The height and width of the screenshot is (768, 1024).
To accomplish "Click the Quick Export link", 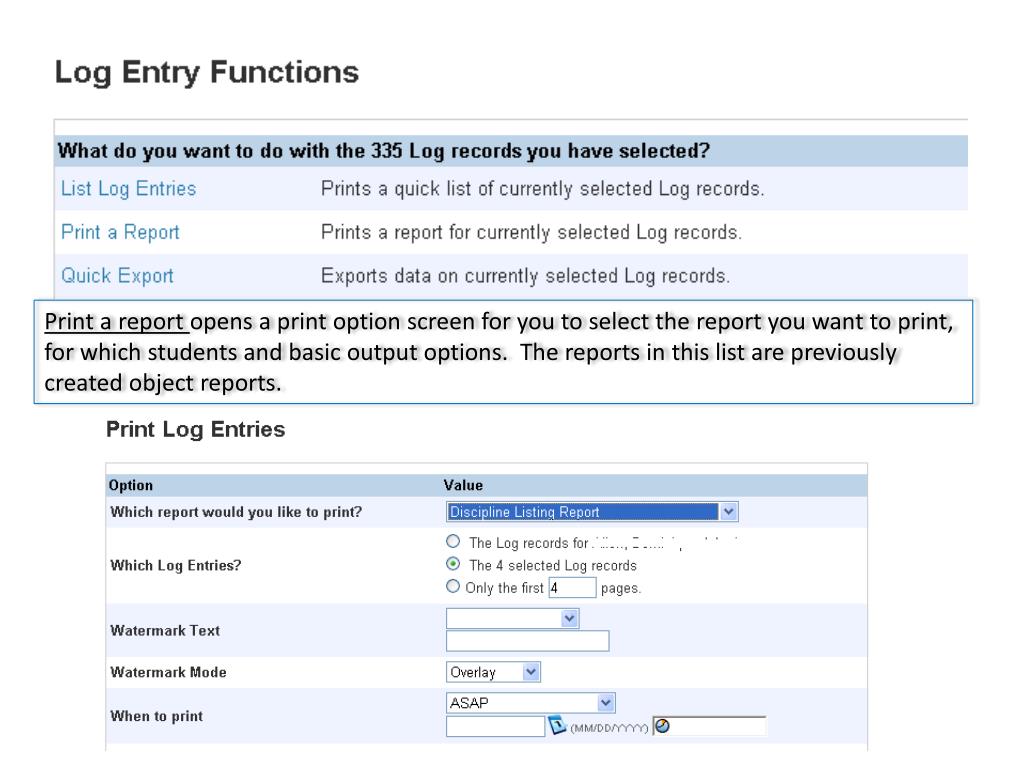I will tap(115, 276).
